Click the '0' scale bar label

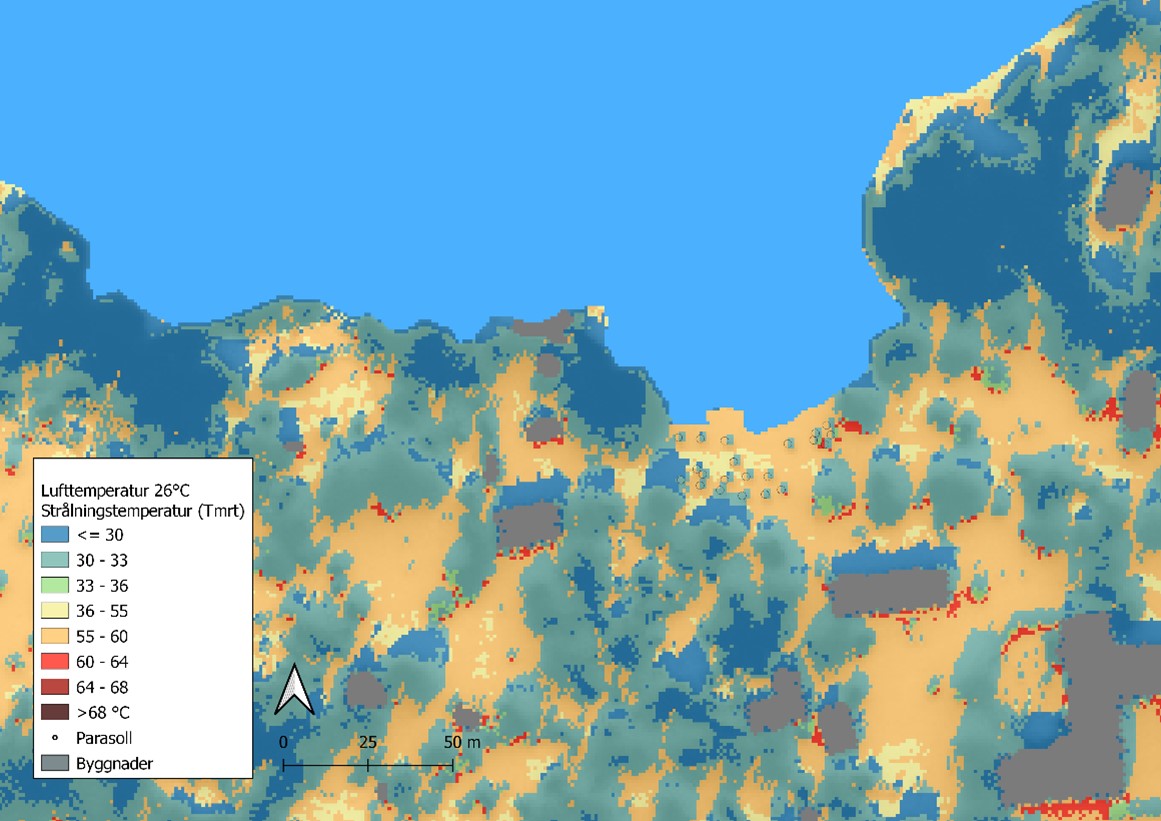pos(284,743)
